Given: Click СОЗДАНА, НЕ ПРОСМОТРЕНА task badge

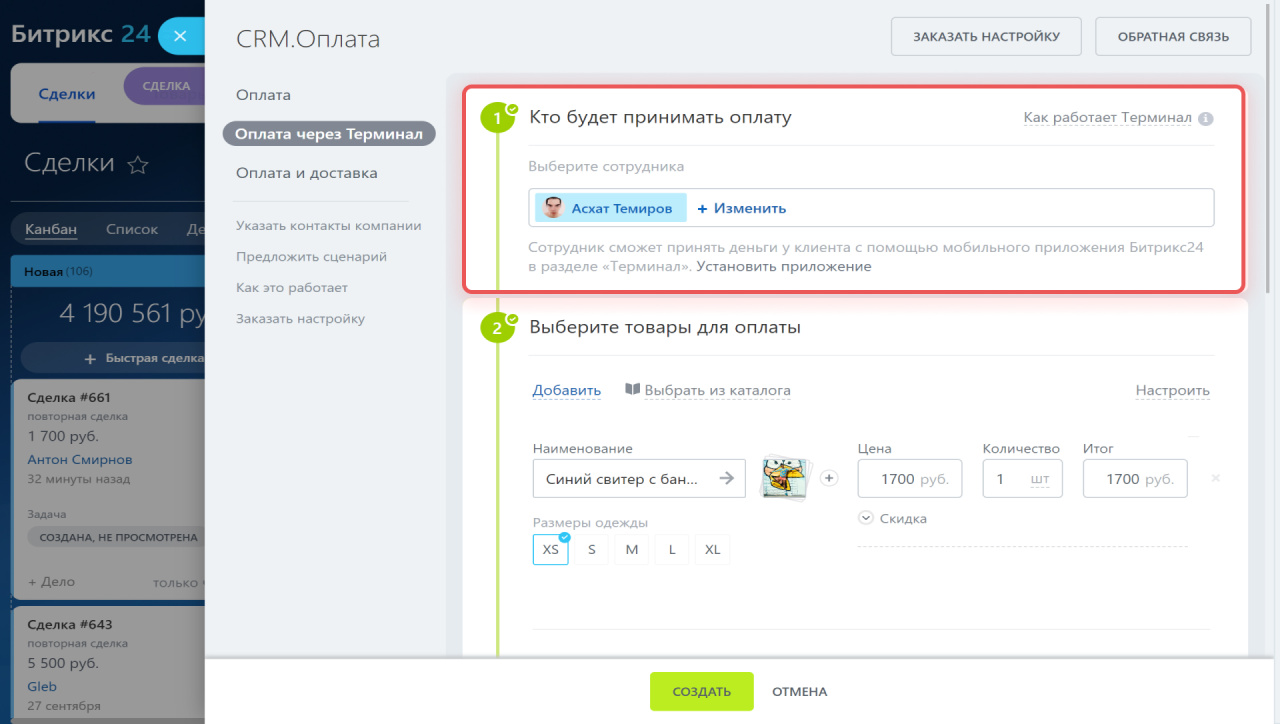Looking at the screenshot, I should tap(116, 537).
